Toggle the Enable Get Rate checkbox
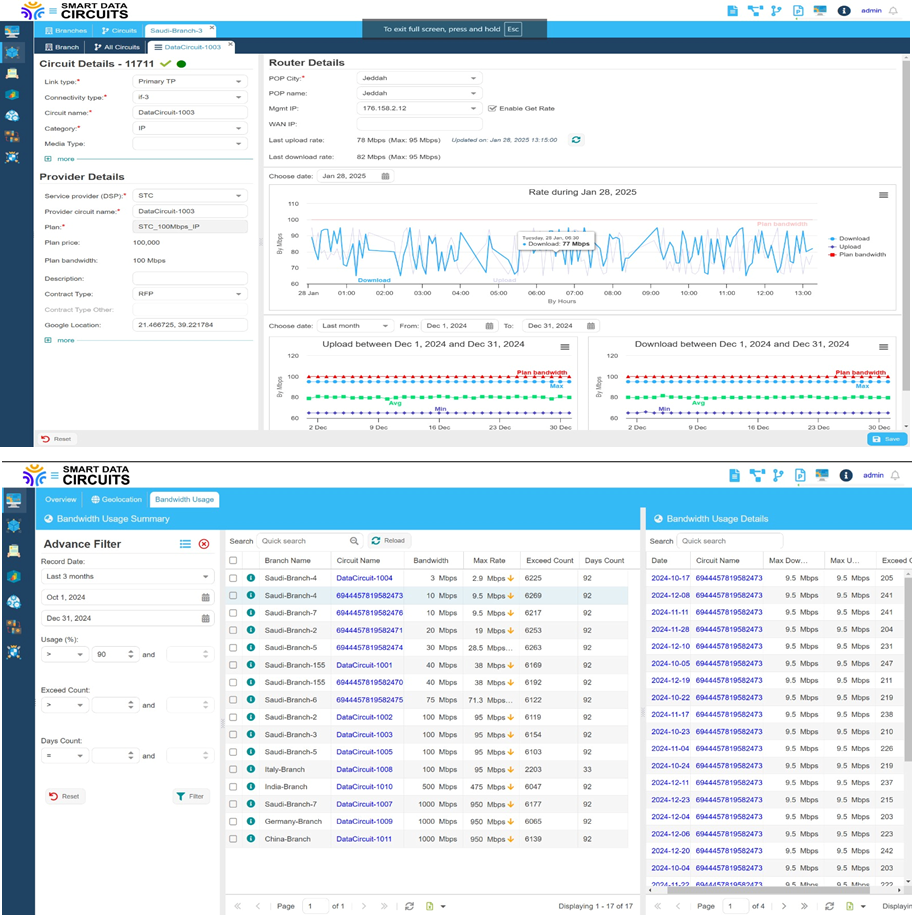 click(x=491, y=108)
